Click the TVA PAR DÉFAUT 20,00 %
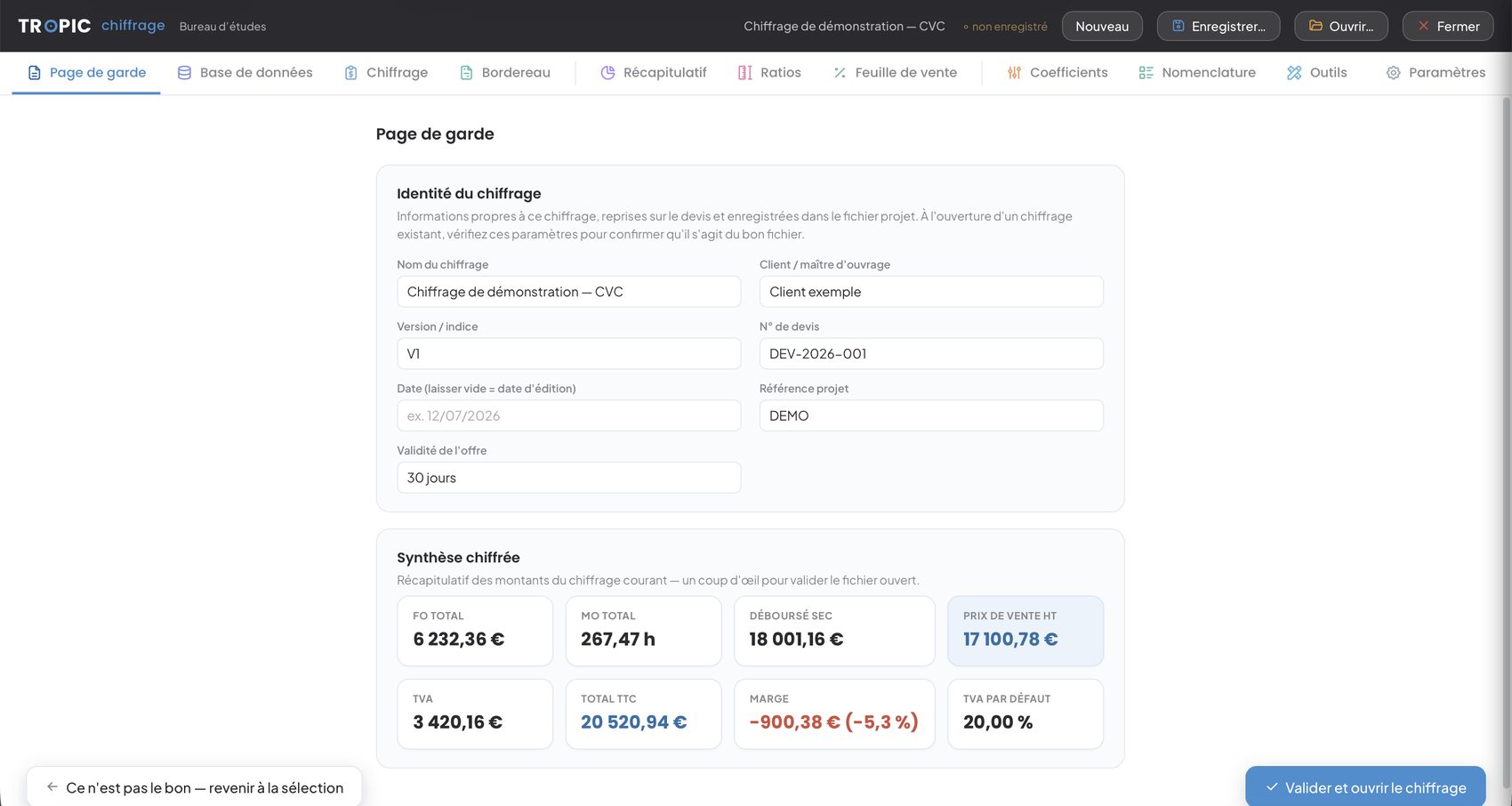1512x806 pixels. tap(998, 722)
